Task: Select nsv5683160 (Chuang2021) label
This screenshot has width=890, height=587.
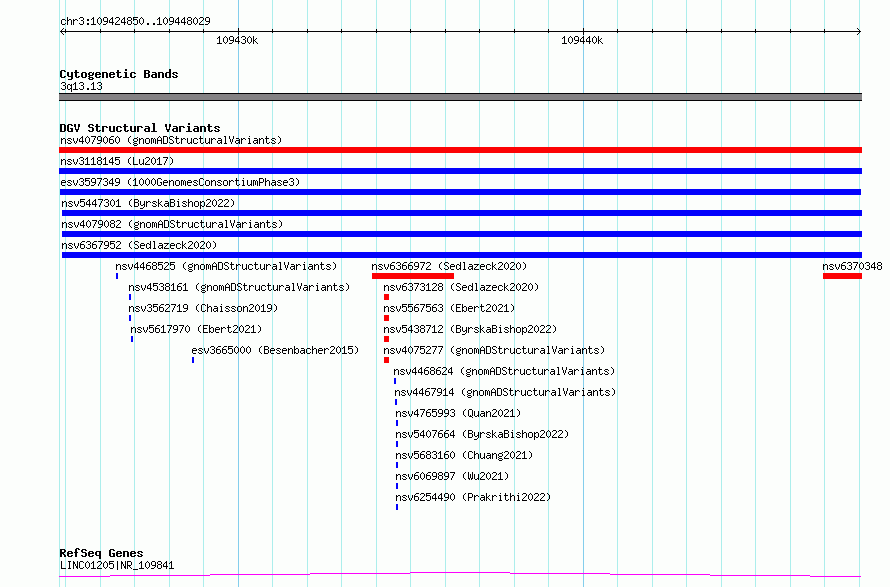Action: click(464, 455)
